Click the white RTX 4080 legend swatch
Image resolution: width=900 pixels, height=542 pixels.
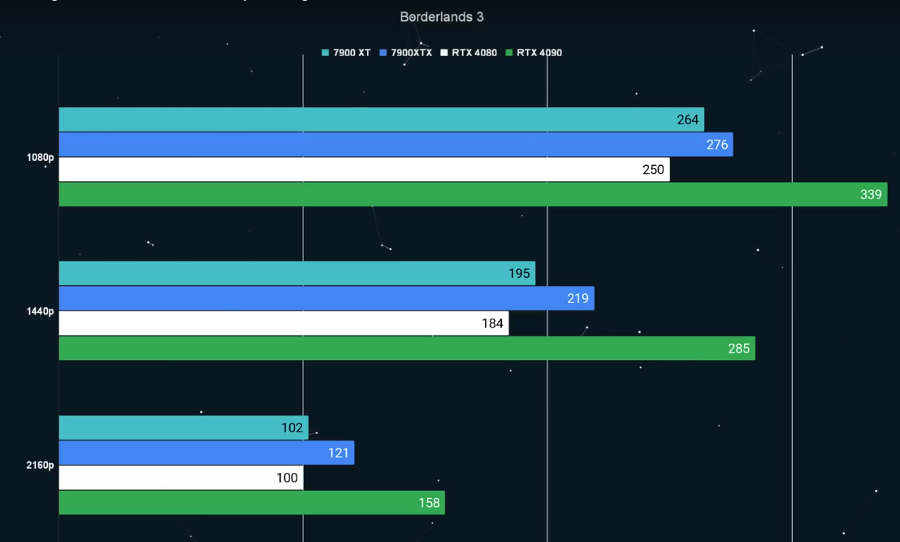[x=444, y=53]
